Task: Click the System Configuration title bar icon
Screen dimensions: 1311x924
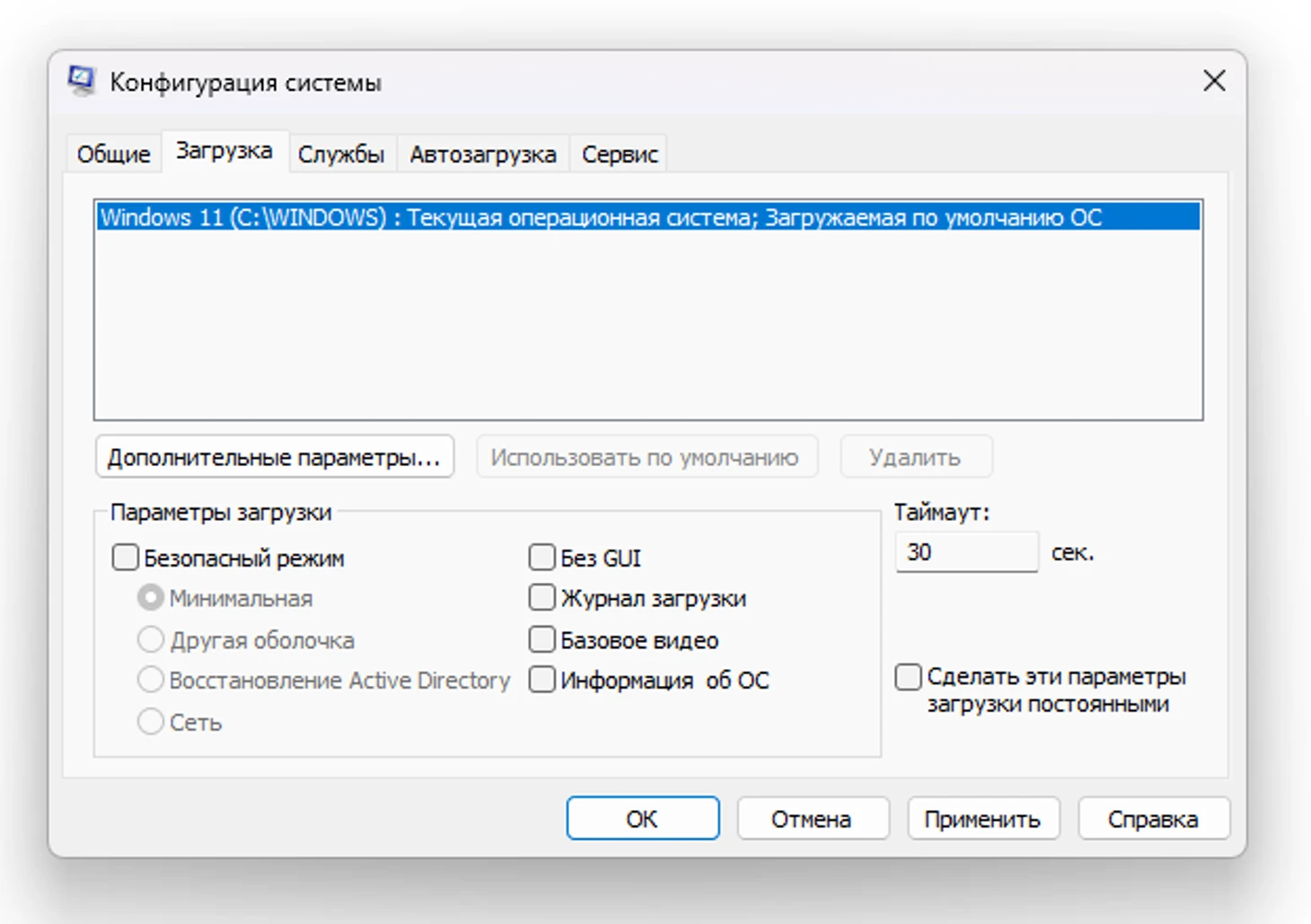Action: pos(82,81)
